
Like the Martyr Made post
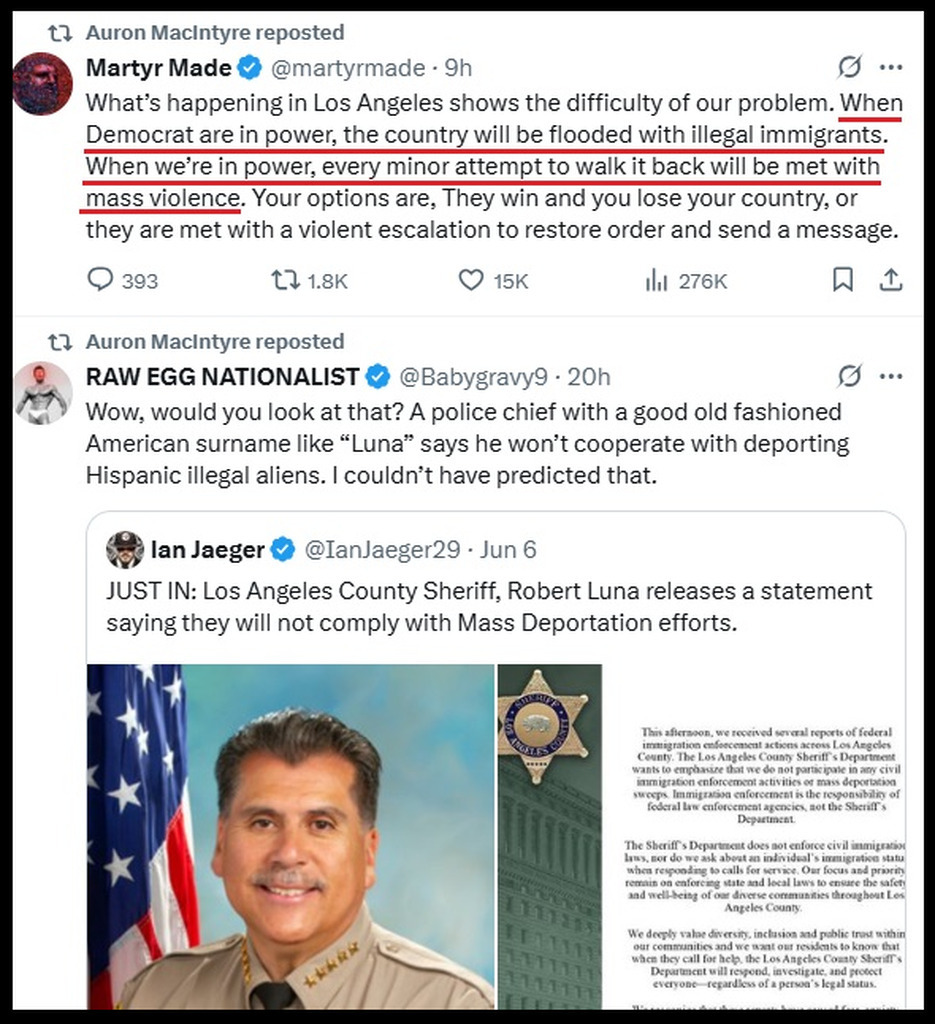[471, 281]
